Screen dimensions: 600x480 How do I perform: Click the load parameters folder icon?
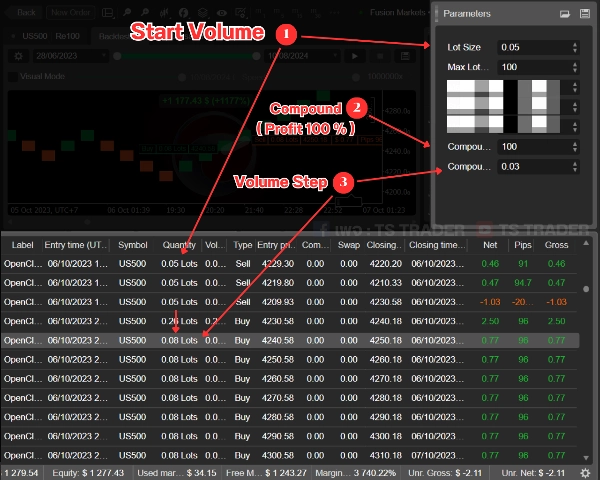click(565, 14)
